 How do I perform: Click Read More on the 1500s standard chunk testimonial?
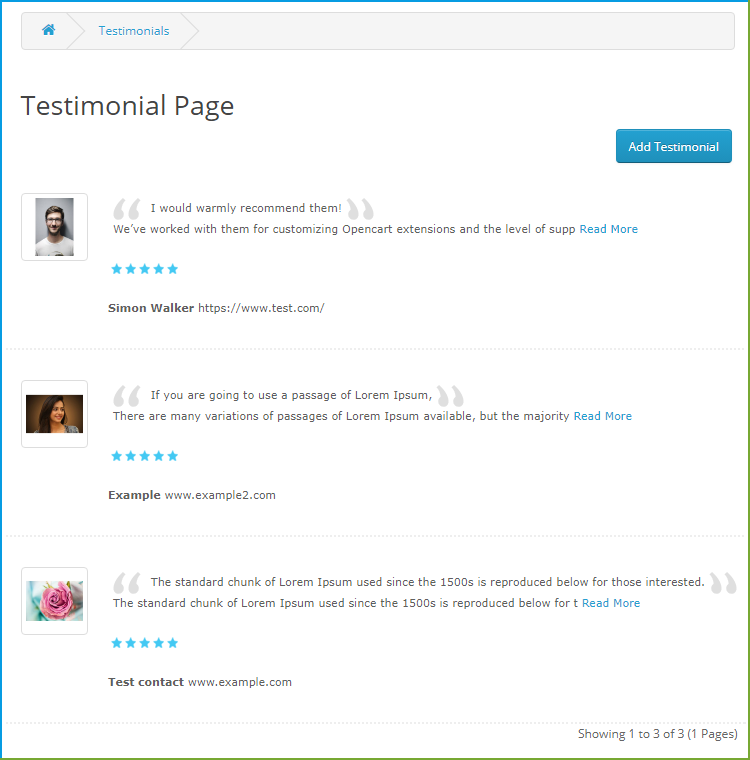pyautogui.click(x=611, y=603)
